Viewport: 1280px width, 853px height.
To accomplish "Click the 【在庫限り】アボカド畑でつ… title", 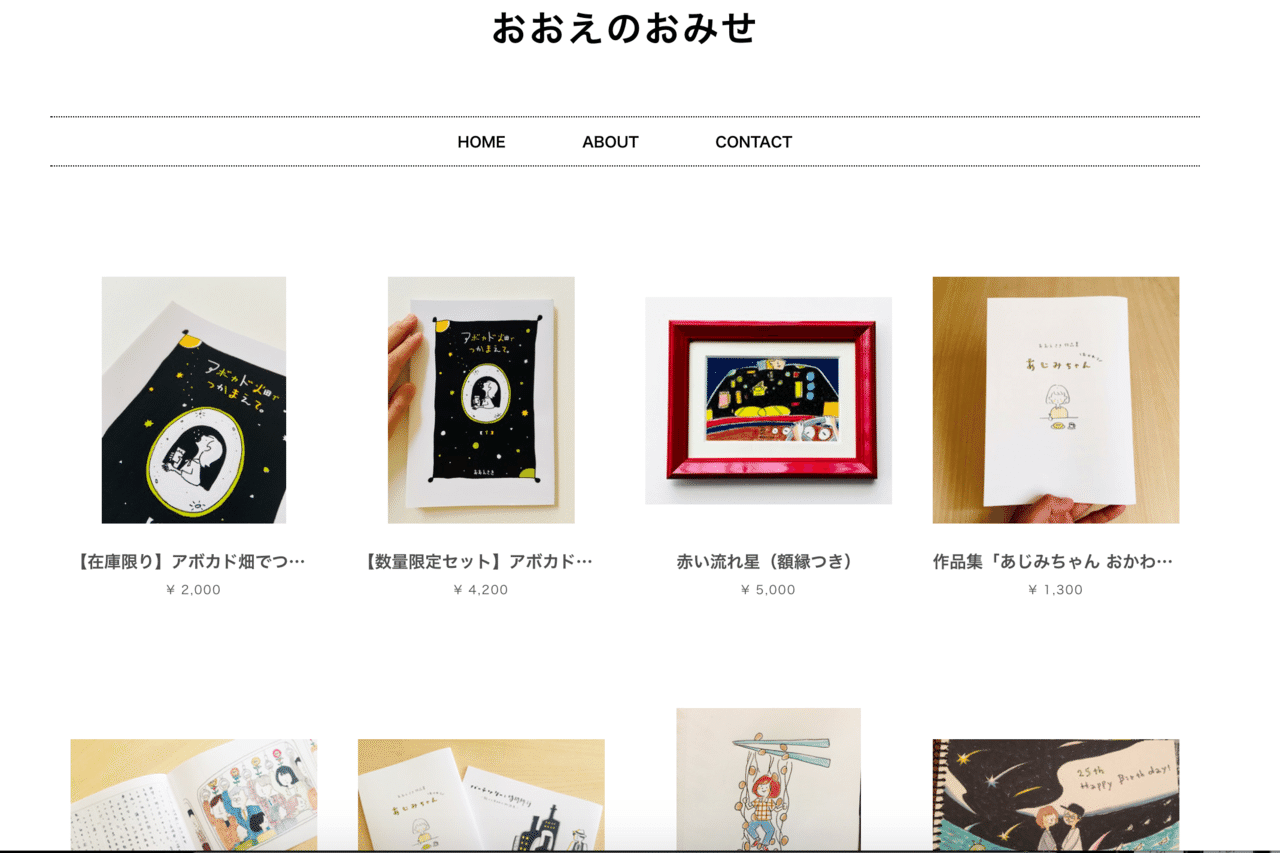I will click(192, 562).
